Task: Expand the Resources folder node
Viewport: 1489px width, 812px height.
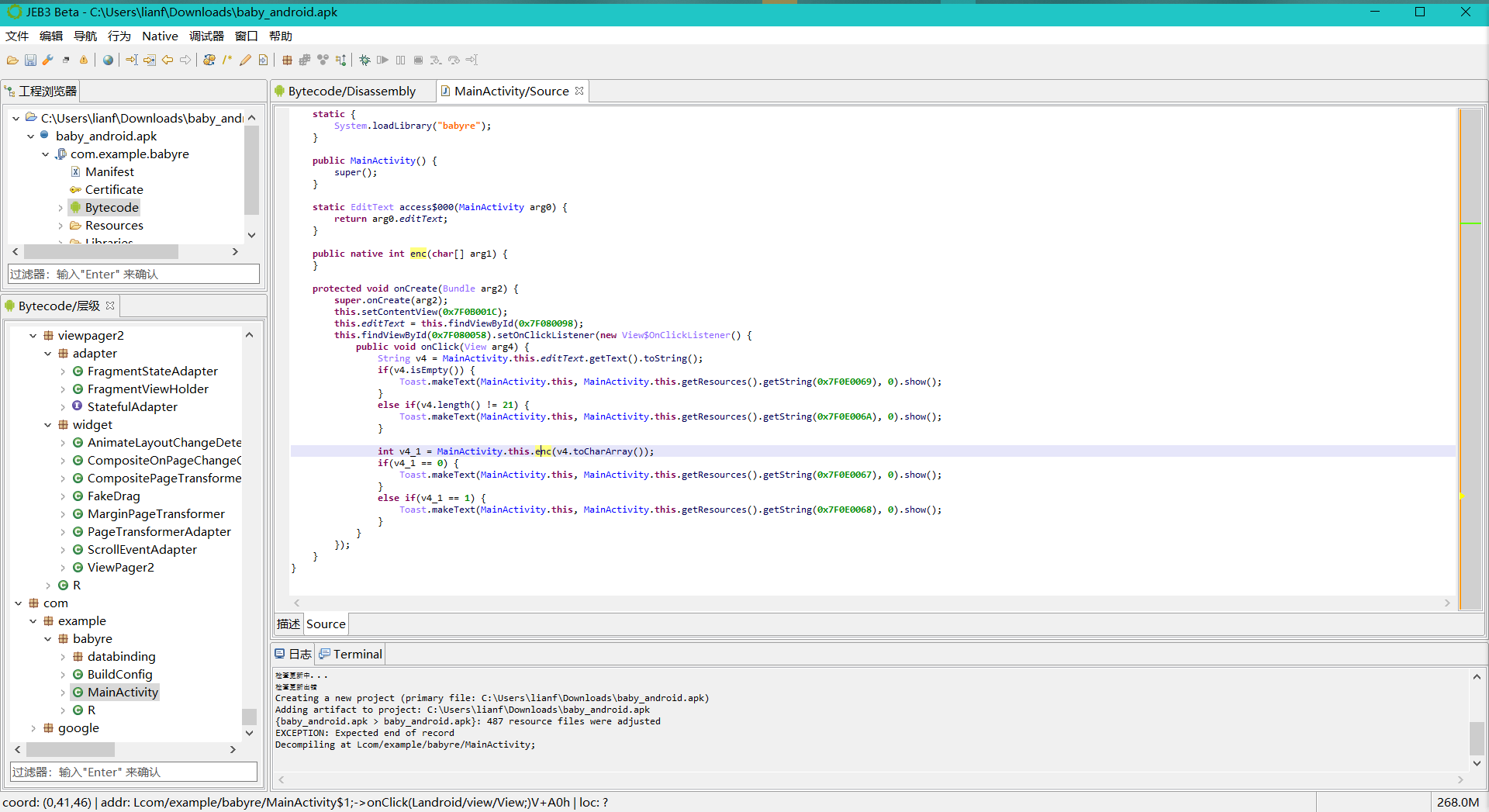Action: pos(60,226)
